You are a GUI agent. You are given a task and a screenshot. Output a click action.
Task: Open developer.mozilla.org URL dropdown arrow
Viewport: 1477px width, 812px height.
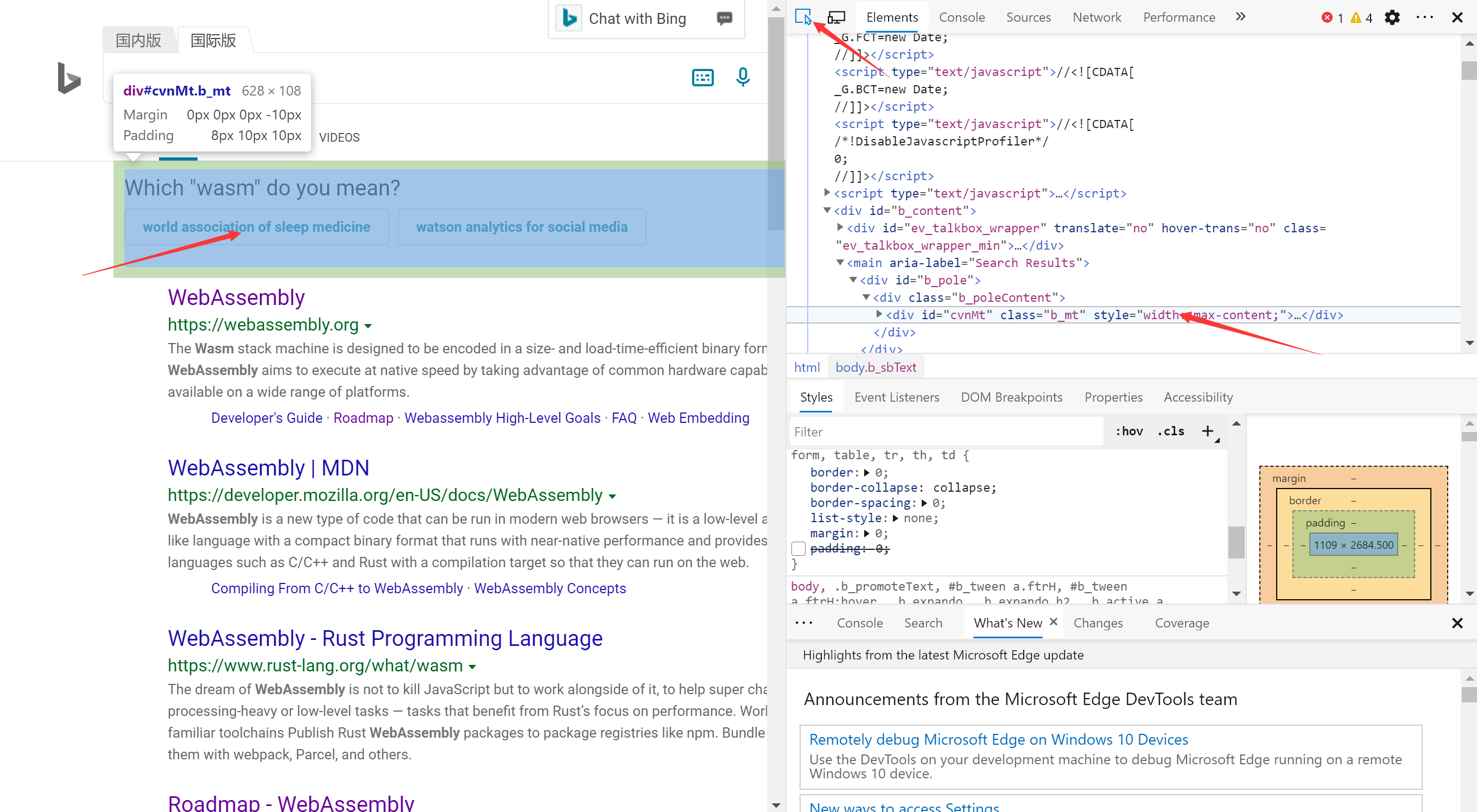pos(612,497)
